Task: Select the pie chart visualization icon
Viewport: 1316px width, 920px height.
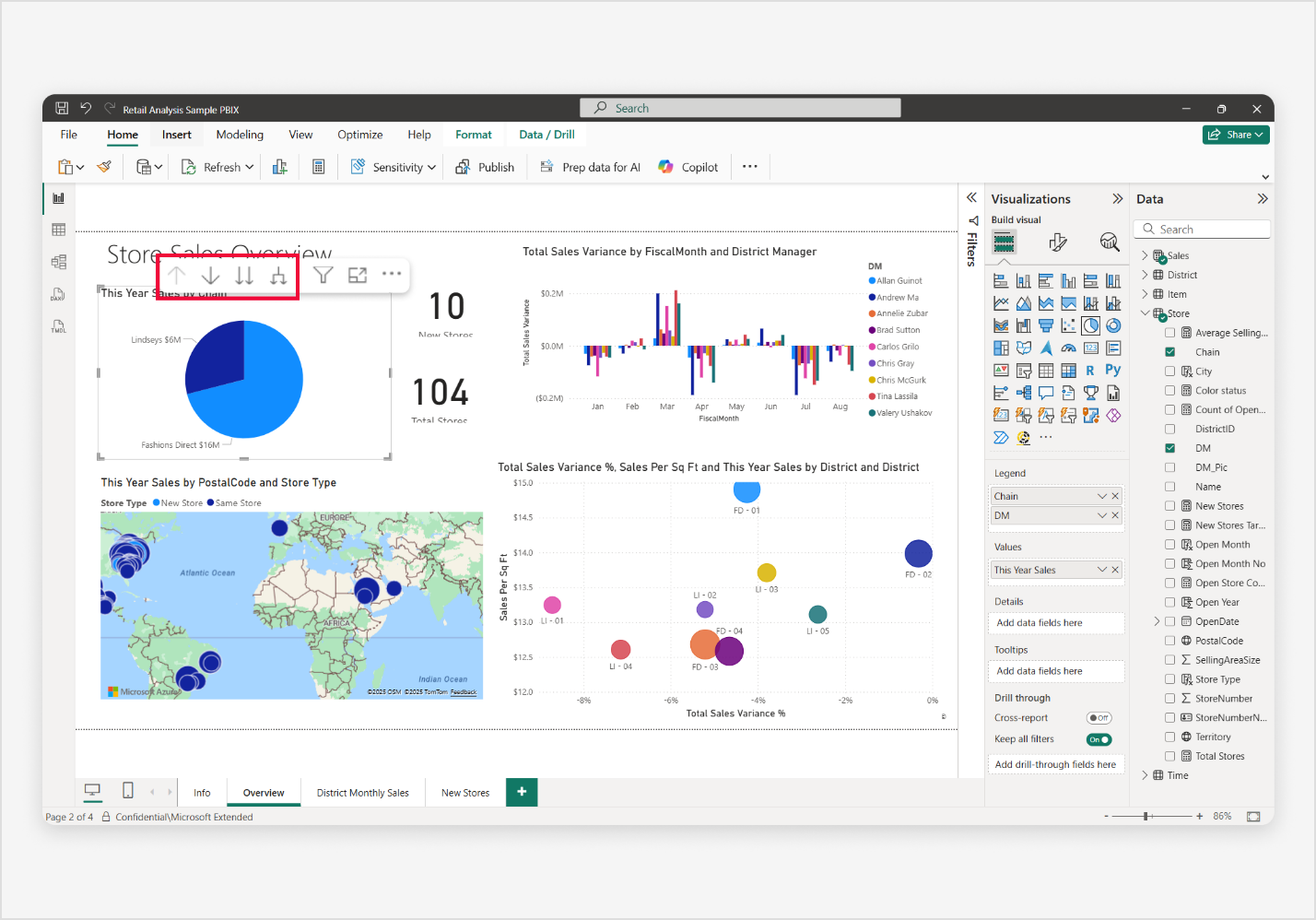Action: 1090,325
